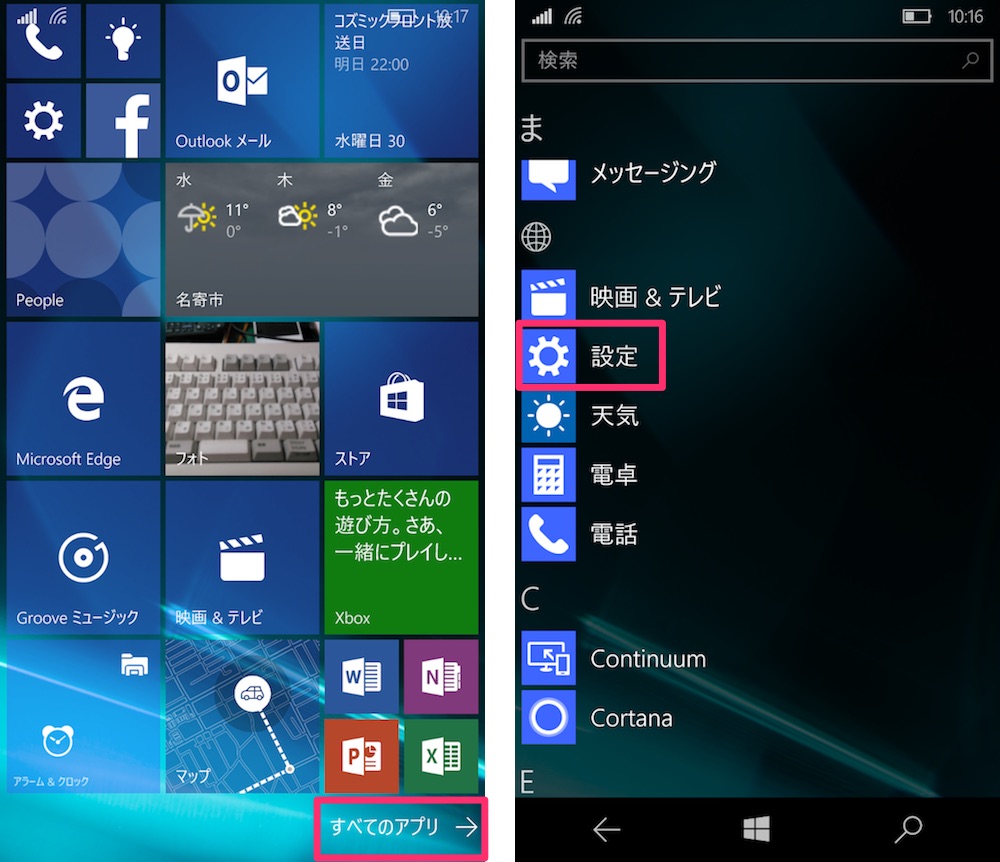
Task: Tap the Windows Start navigation button
Action: (756, 829)
